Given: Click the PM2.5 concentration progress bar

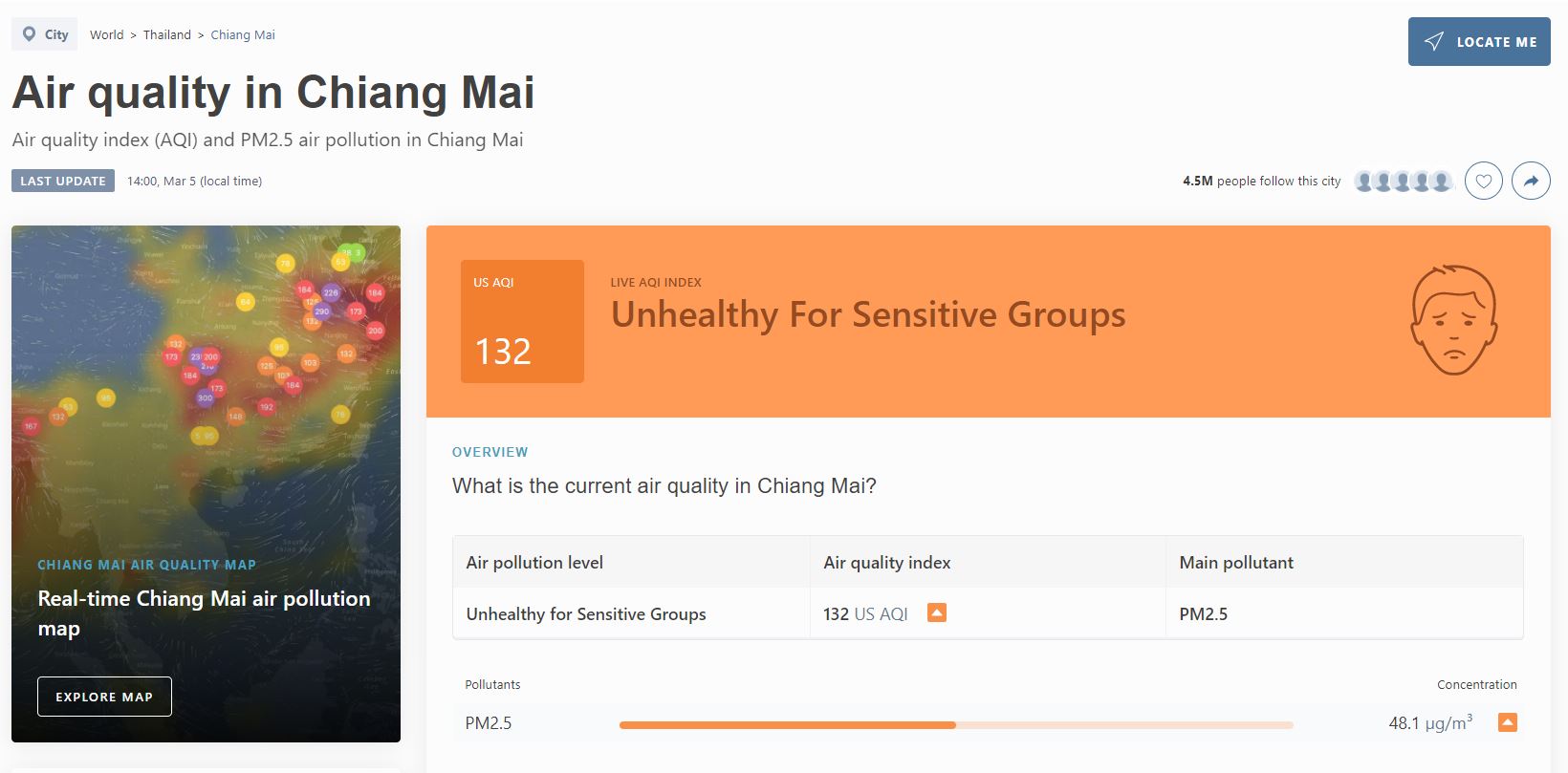Looking at the screenshot, I should click(x=956, y=725).
